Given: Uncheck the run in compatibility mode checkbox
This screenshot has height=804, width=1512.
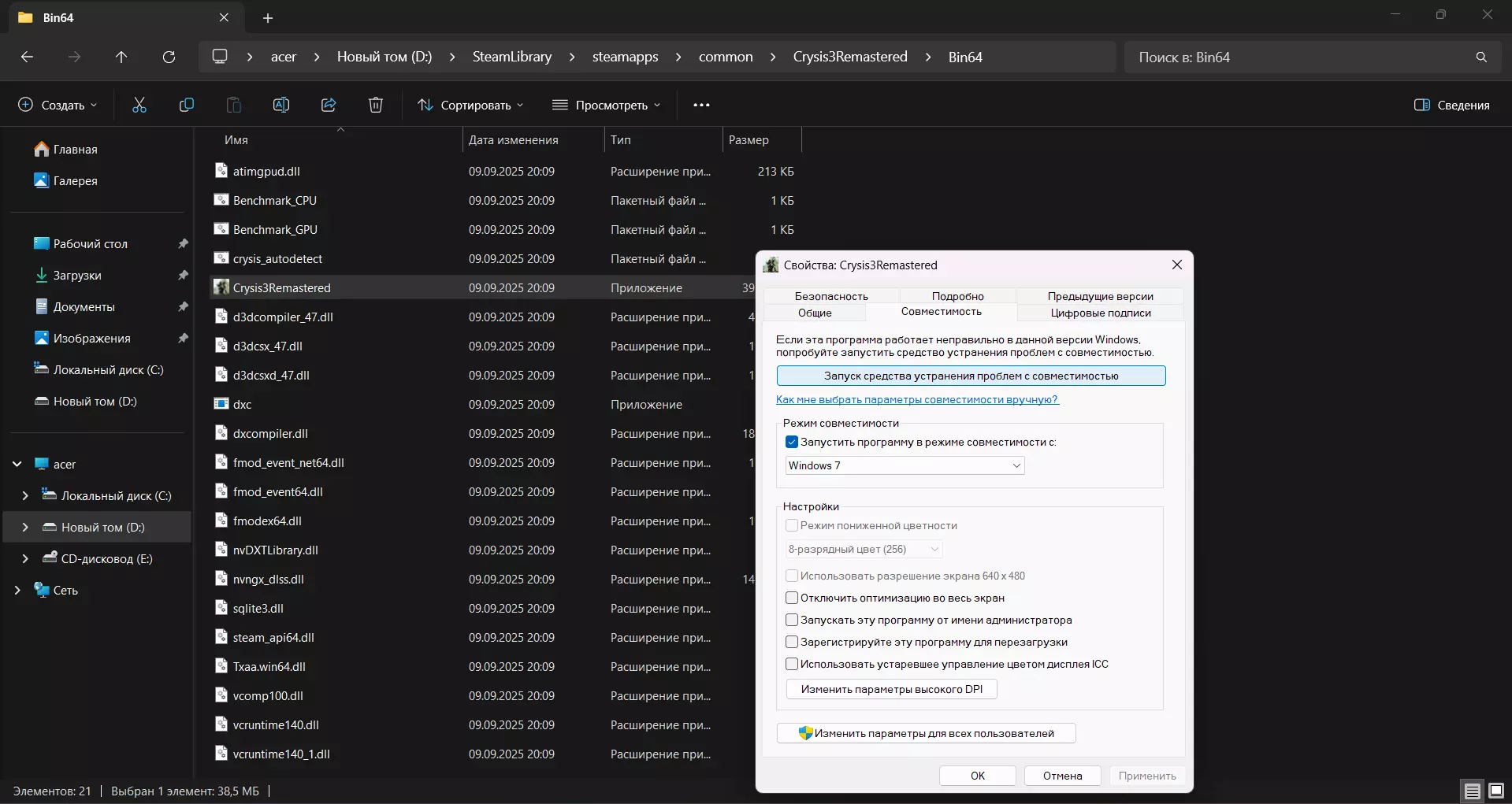Looking at the screenshot, I should point(792,443).
